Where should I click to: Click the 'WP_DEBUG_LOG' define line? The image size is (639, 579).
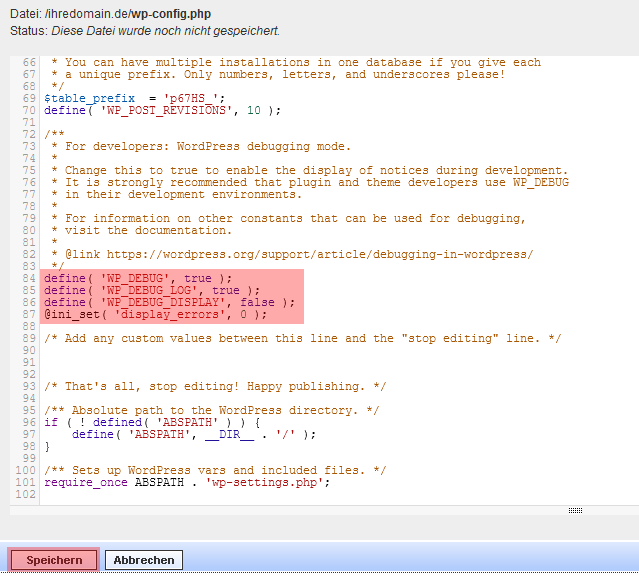pos(152,290)
